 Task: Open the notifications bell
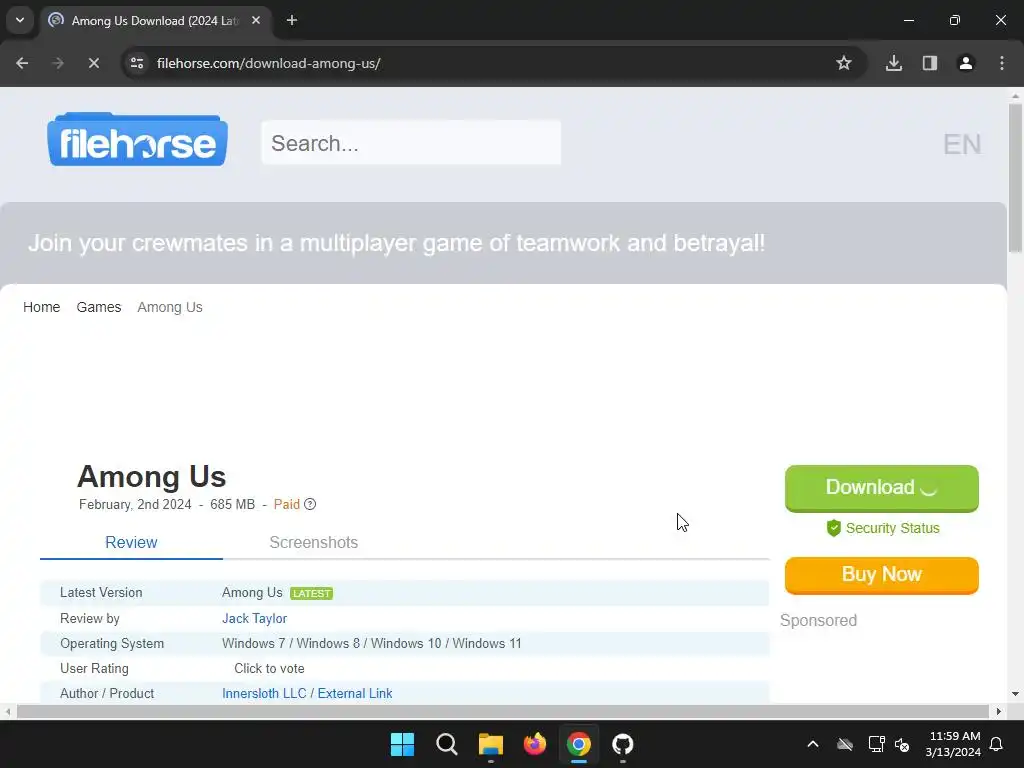(x=997, y=744)
